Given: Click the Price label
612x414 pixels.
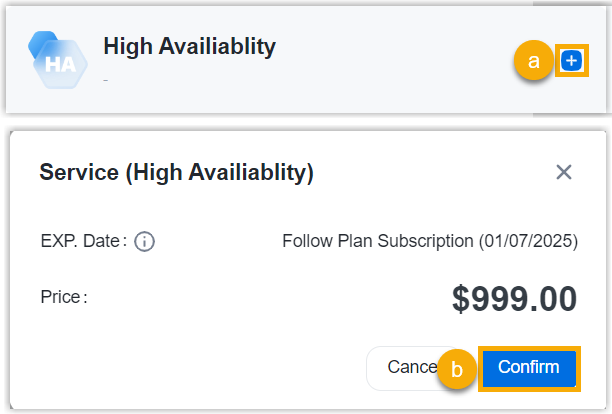Looking at the screenshot, I should tap(63, 297).
